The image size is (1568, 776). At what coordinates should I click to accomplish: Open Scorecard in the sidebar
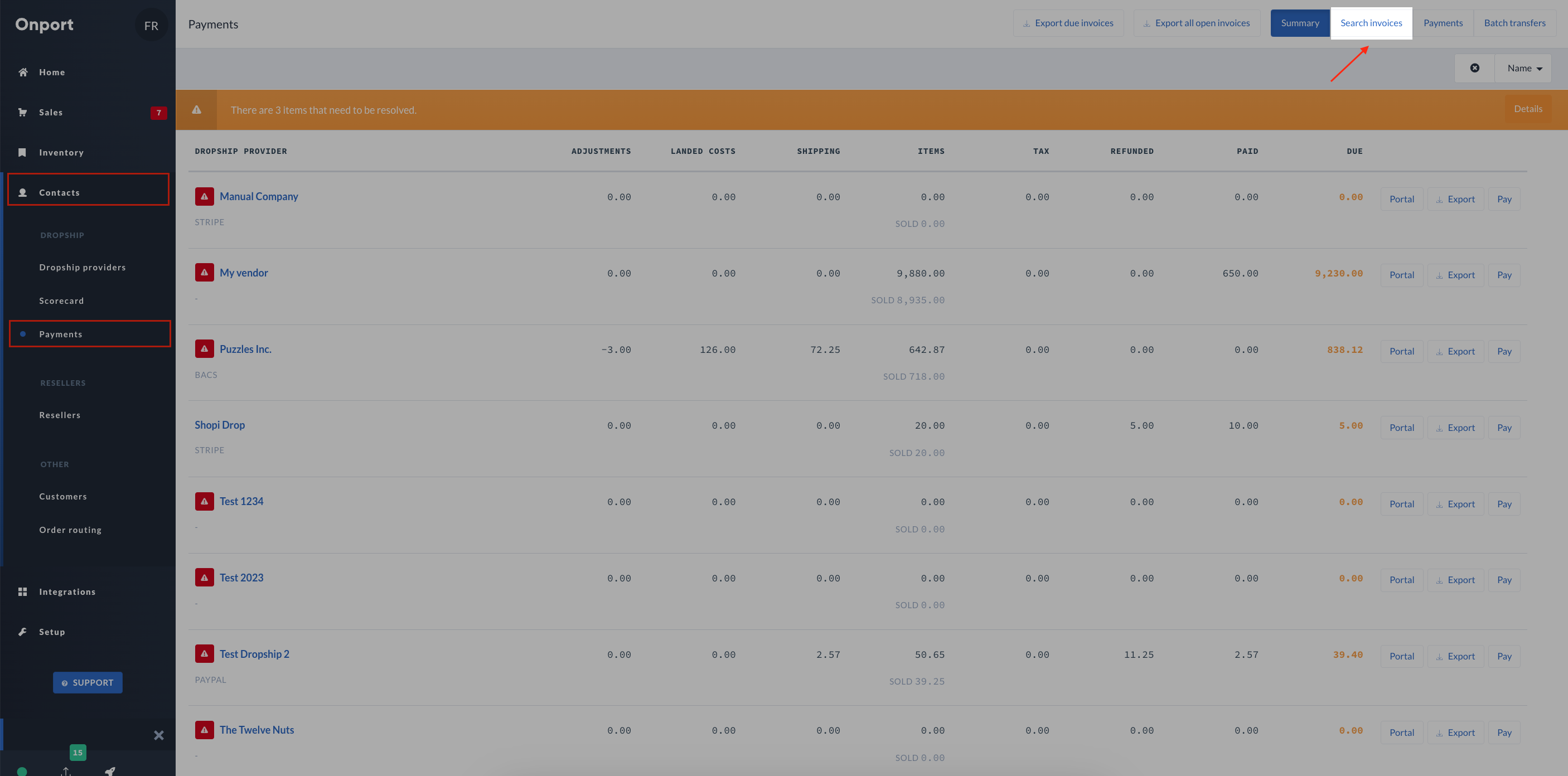click(61, 300)
